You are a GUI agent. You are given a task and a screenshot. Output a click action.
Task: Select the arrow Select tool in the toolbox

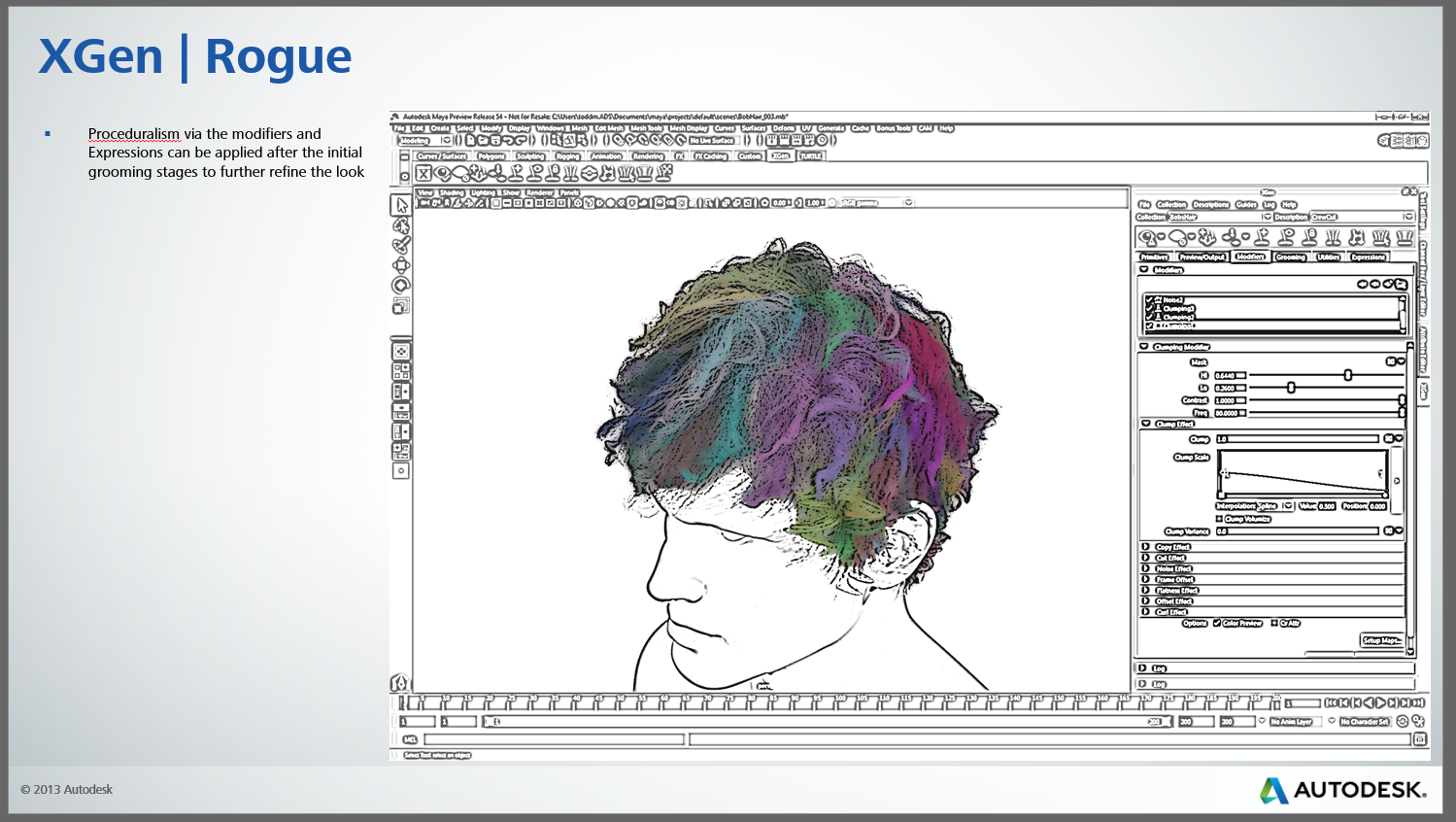tap(401, 205)
